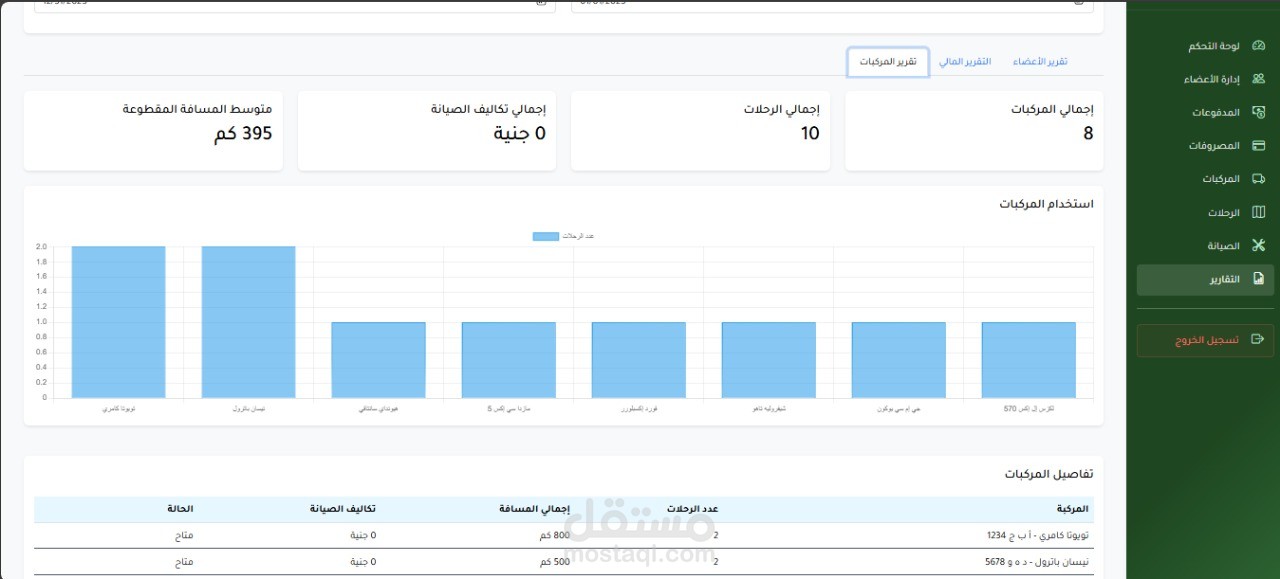Click the 1.0 value on the chart axis
The image size is (1280, 579).
click(41, 322)
